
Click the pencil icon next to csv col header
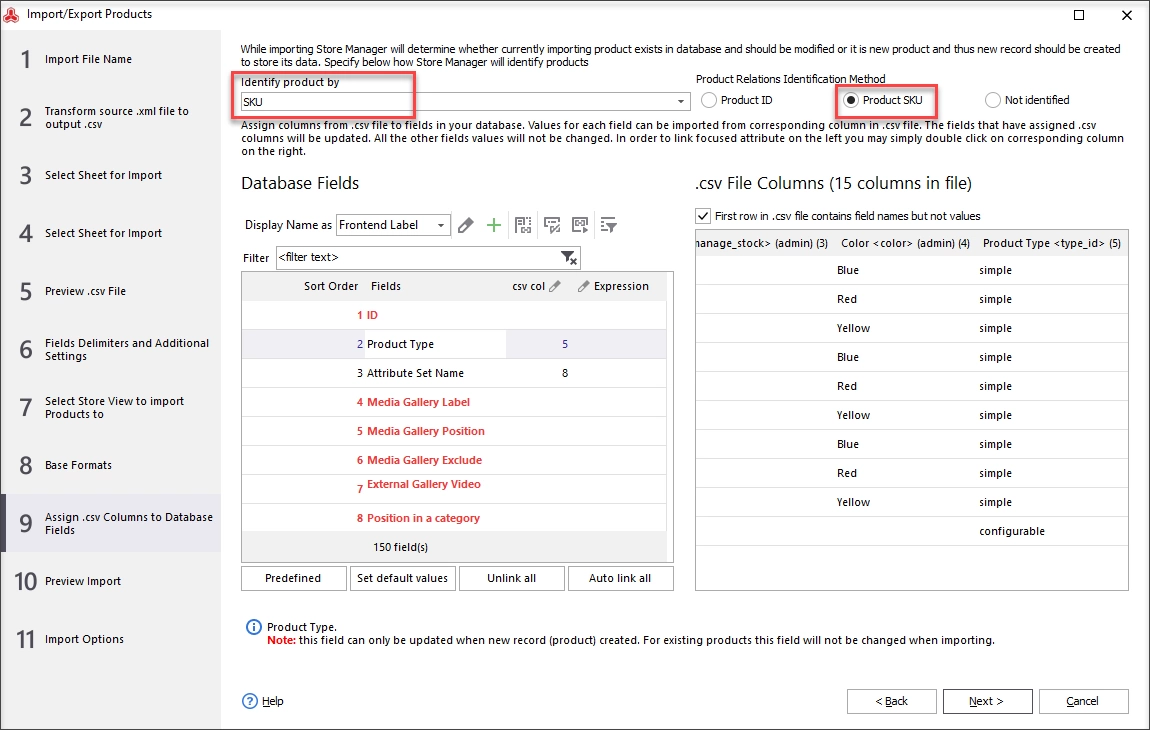555,286
